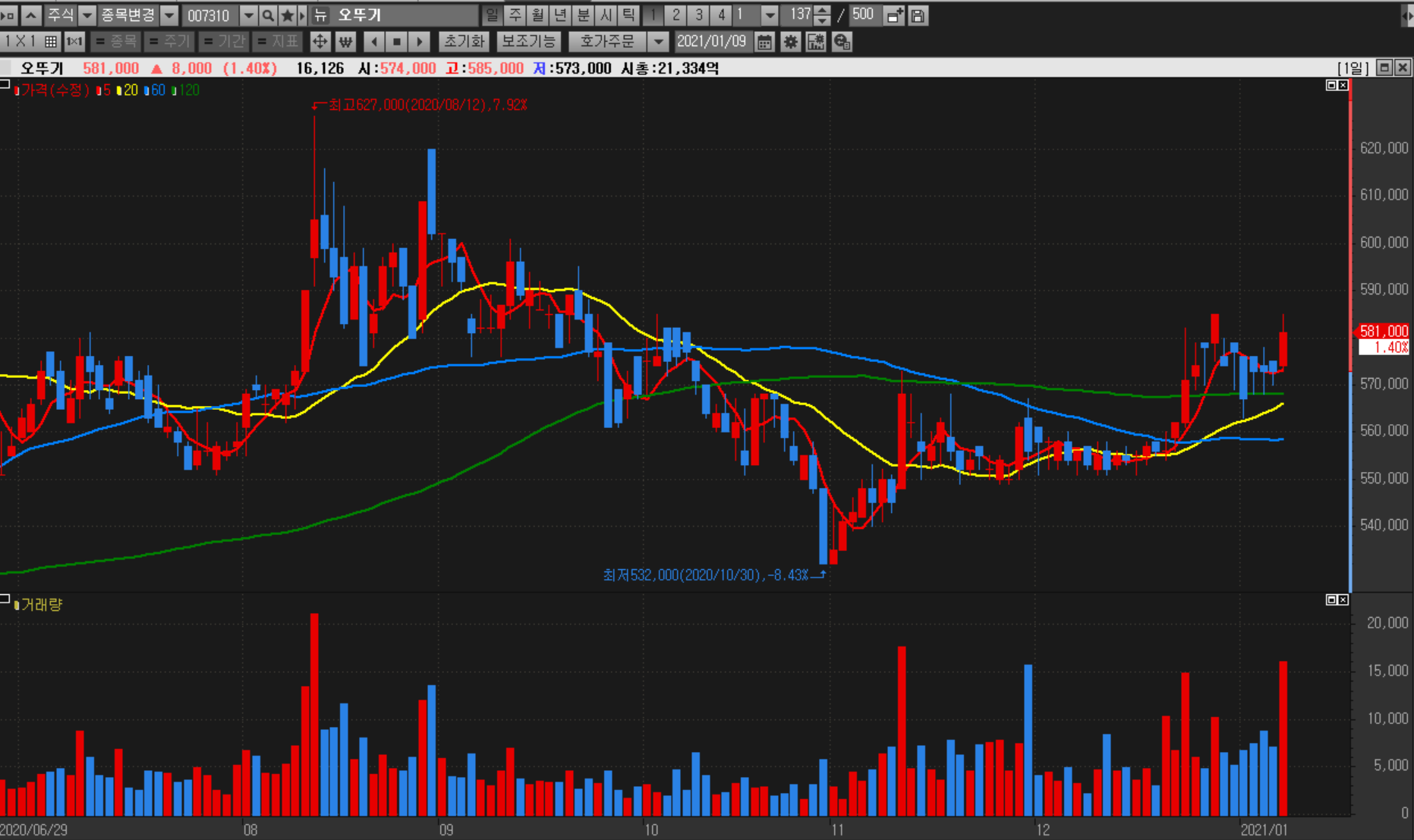This screenshot has width=1414, height=840.
Task: Select interval preset 3
Action: (698, 15)
